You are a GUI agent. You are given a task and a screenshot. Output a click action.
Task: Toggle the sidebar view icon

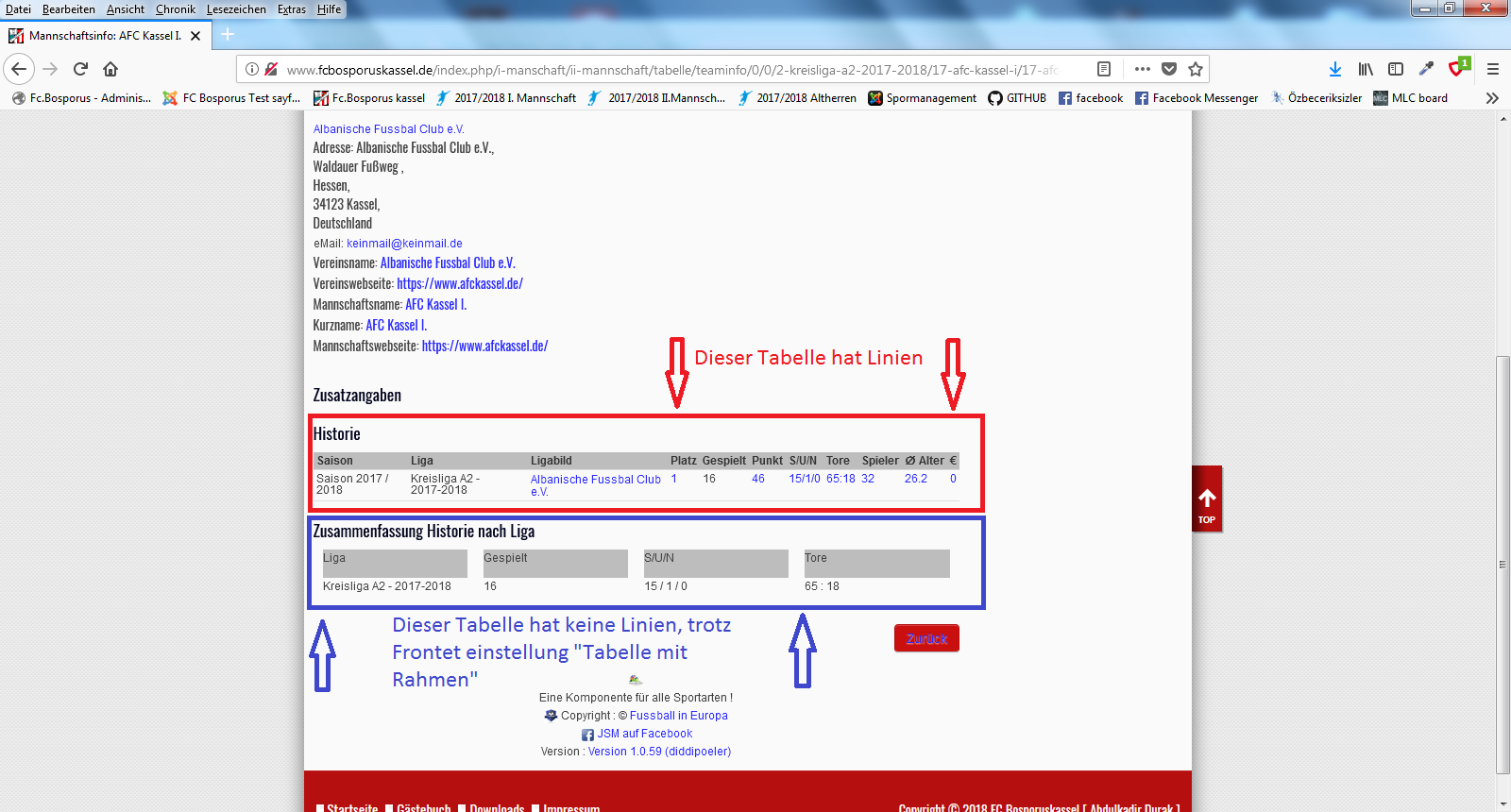coord(1396,69)
